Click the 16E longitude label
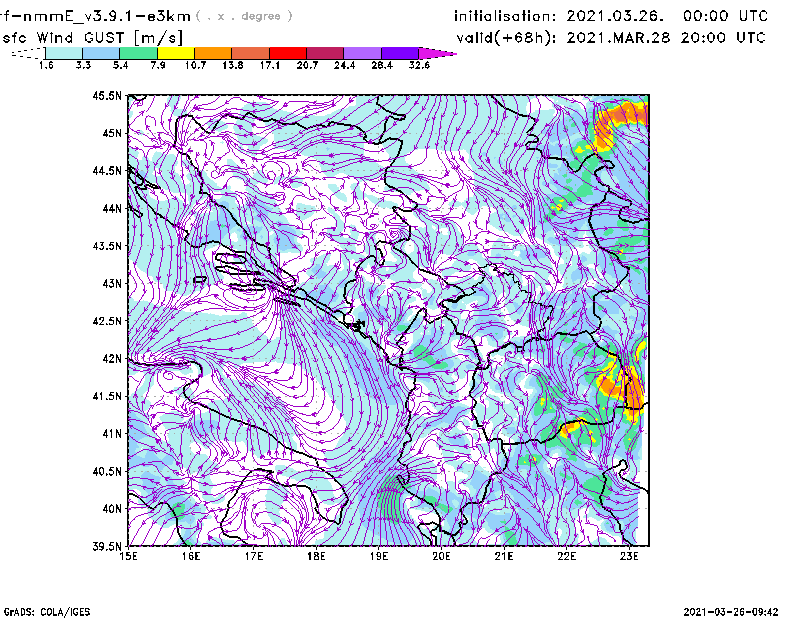 (x=191, y=556)
